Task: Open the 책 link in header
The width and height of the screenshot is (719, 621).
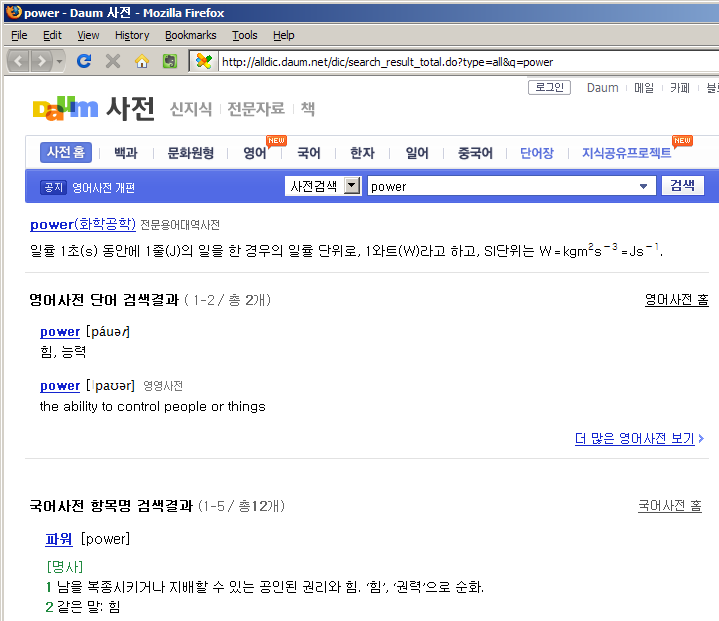Action: point(308,109)
